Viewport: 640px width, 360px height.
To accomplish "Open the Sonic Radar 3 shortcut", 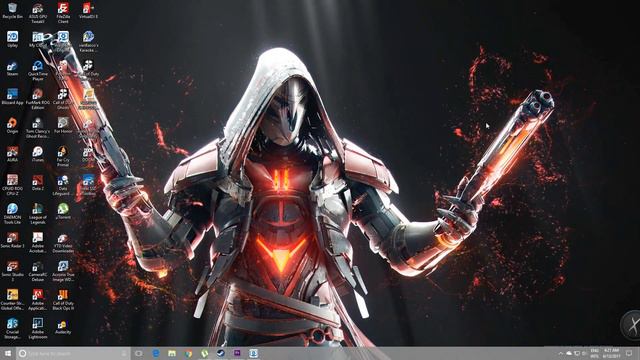I will [x=12, y=240].
